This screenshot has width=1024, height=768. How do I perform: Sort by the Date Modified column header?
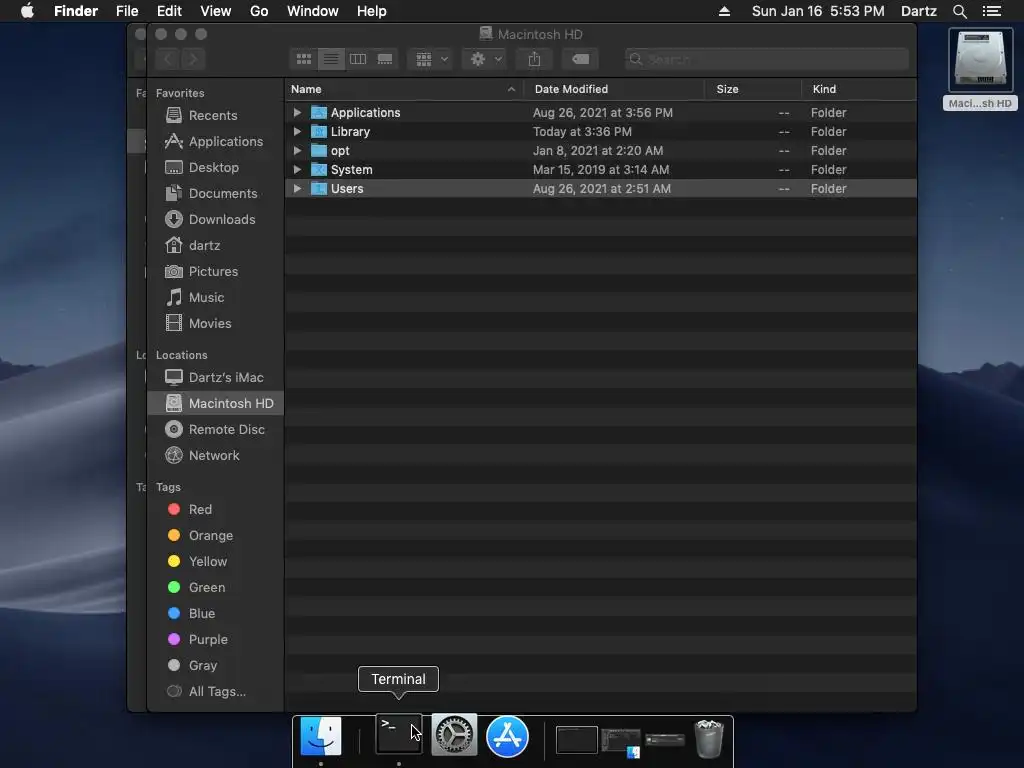[615, 89]
